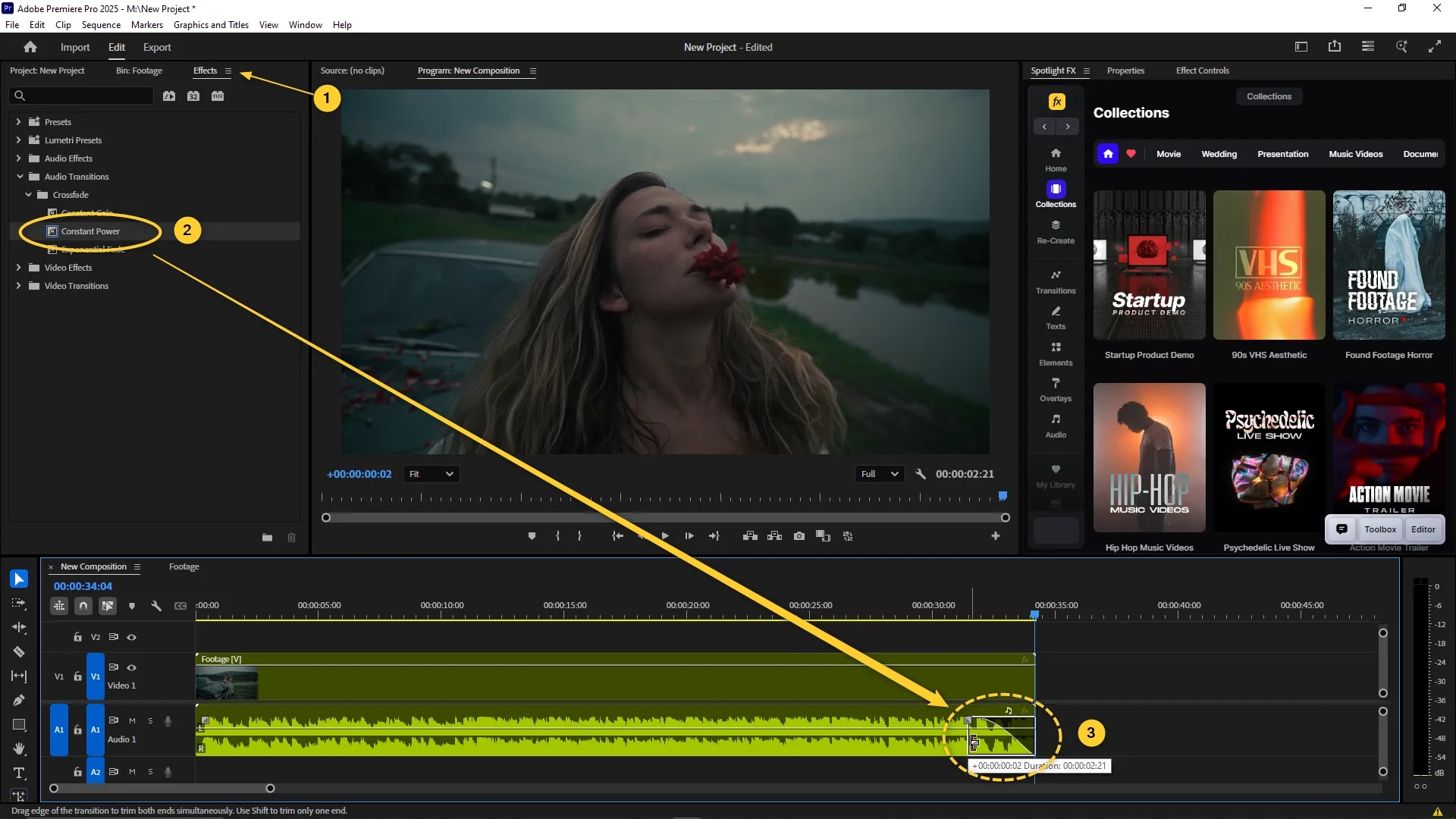Collapse the Audio Transitions folder

tap(20, 177)
